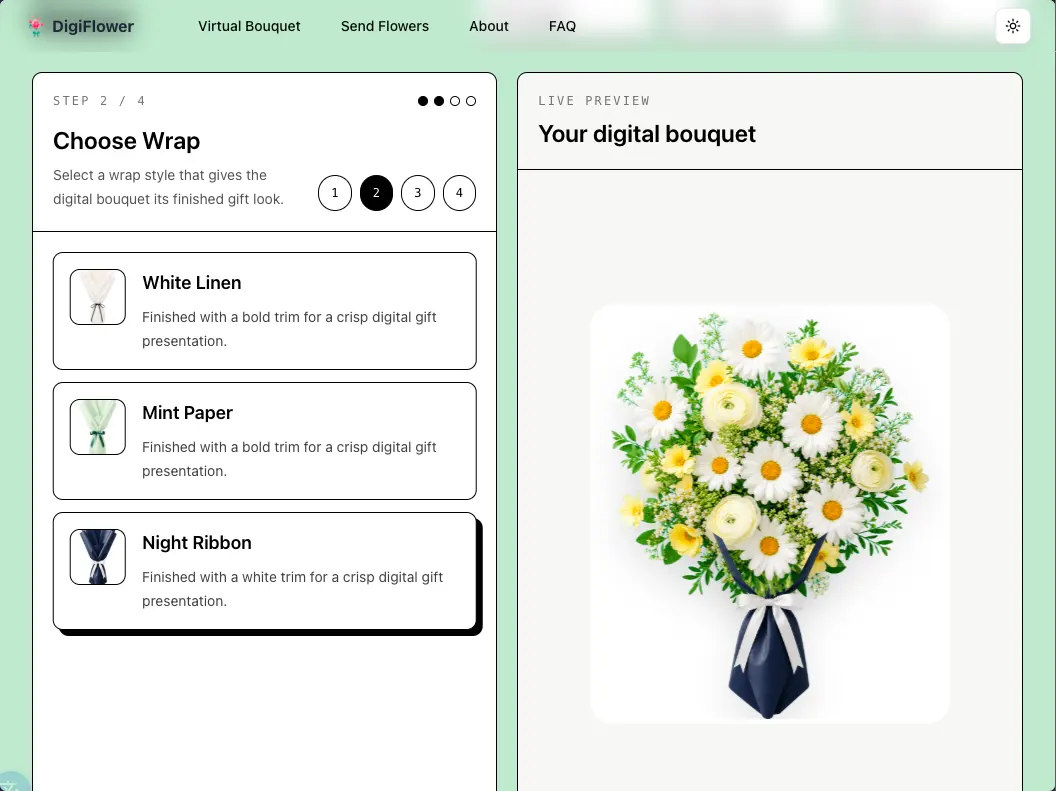Click the third empty progress dot
The height and width of the screenshot is (791, 1056).
(455, 101)
